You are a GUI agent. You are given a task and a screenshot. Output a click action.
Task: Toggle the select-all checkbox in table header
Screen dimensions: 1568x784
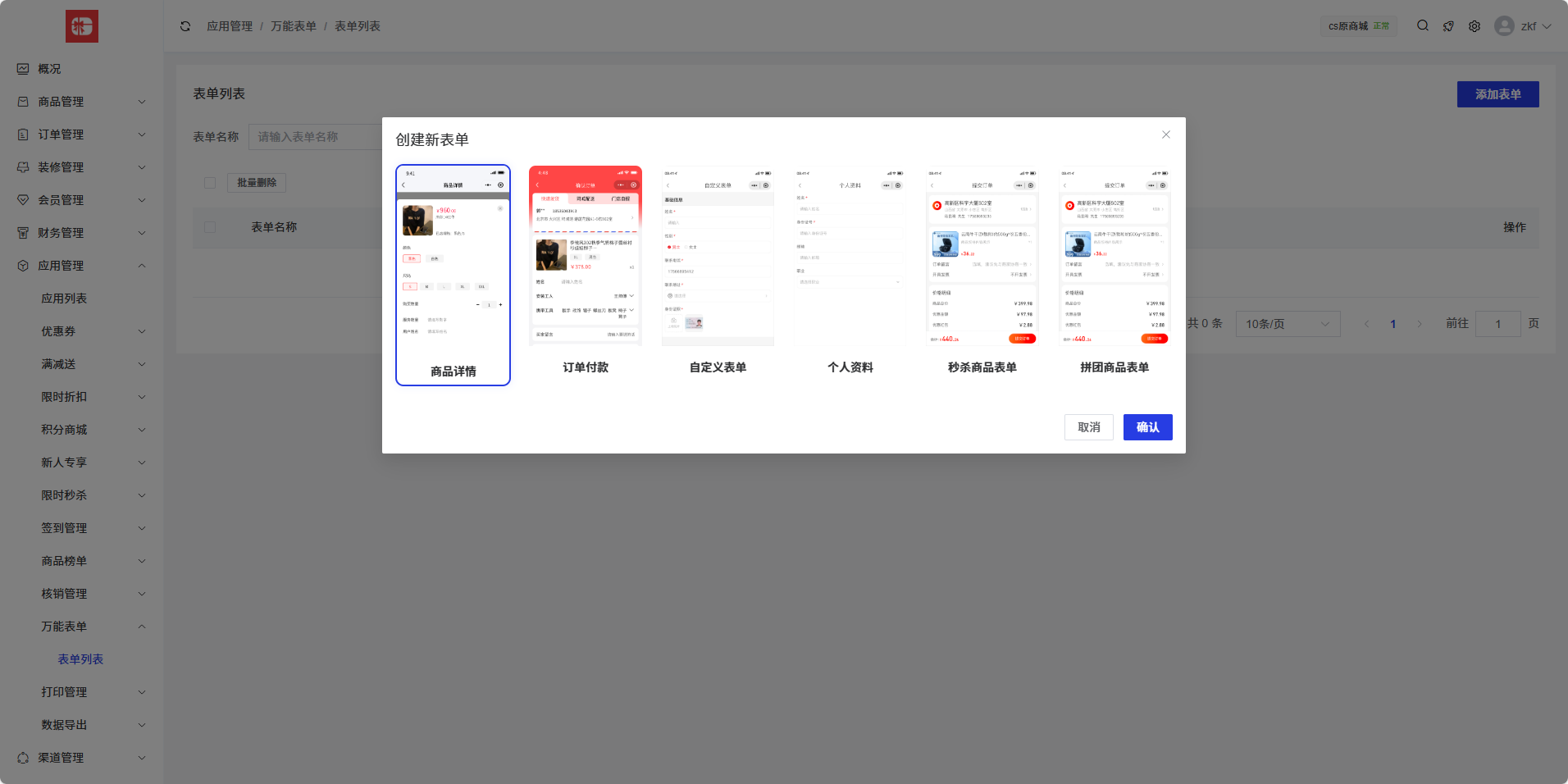[x=210, y=227]
